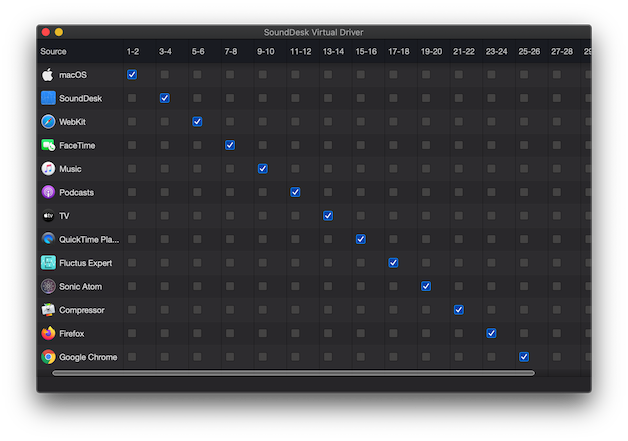The width and height of the screenshot is (628, 441).
Task: Click the 13-14 channel column header
Action: point(333,51)
